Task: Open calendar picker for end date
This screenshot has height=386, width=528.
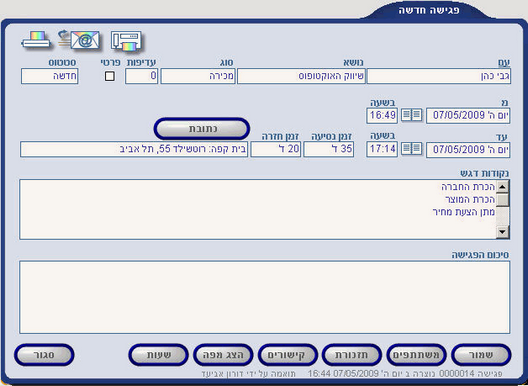Action: point(412,149)
